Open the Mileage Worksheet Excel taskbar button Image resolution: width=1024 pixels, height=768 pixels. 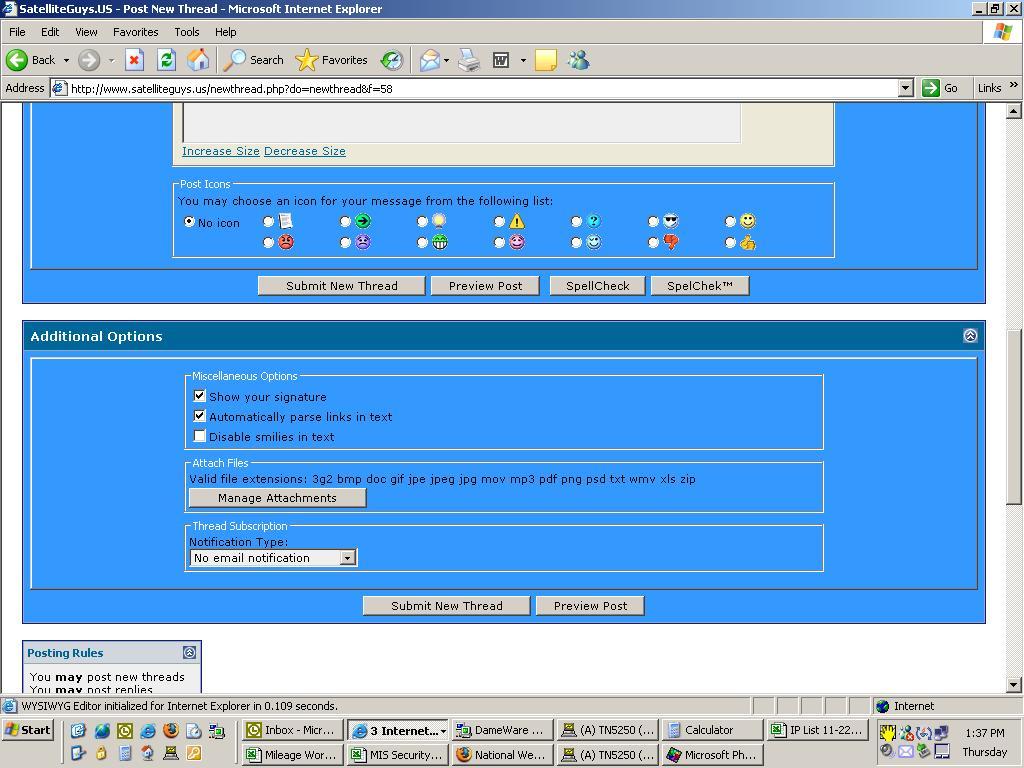coord(293,755)
